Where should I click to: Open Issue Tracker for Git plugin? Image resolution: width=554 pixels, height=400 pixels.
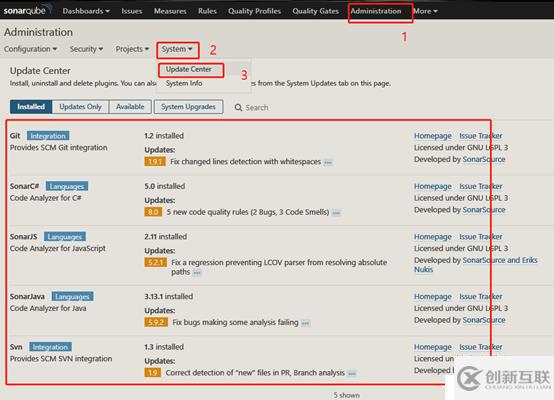coord(481,136)
